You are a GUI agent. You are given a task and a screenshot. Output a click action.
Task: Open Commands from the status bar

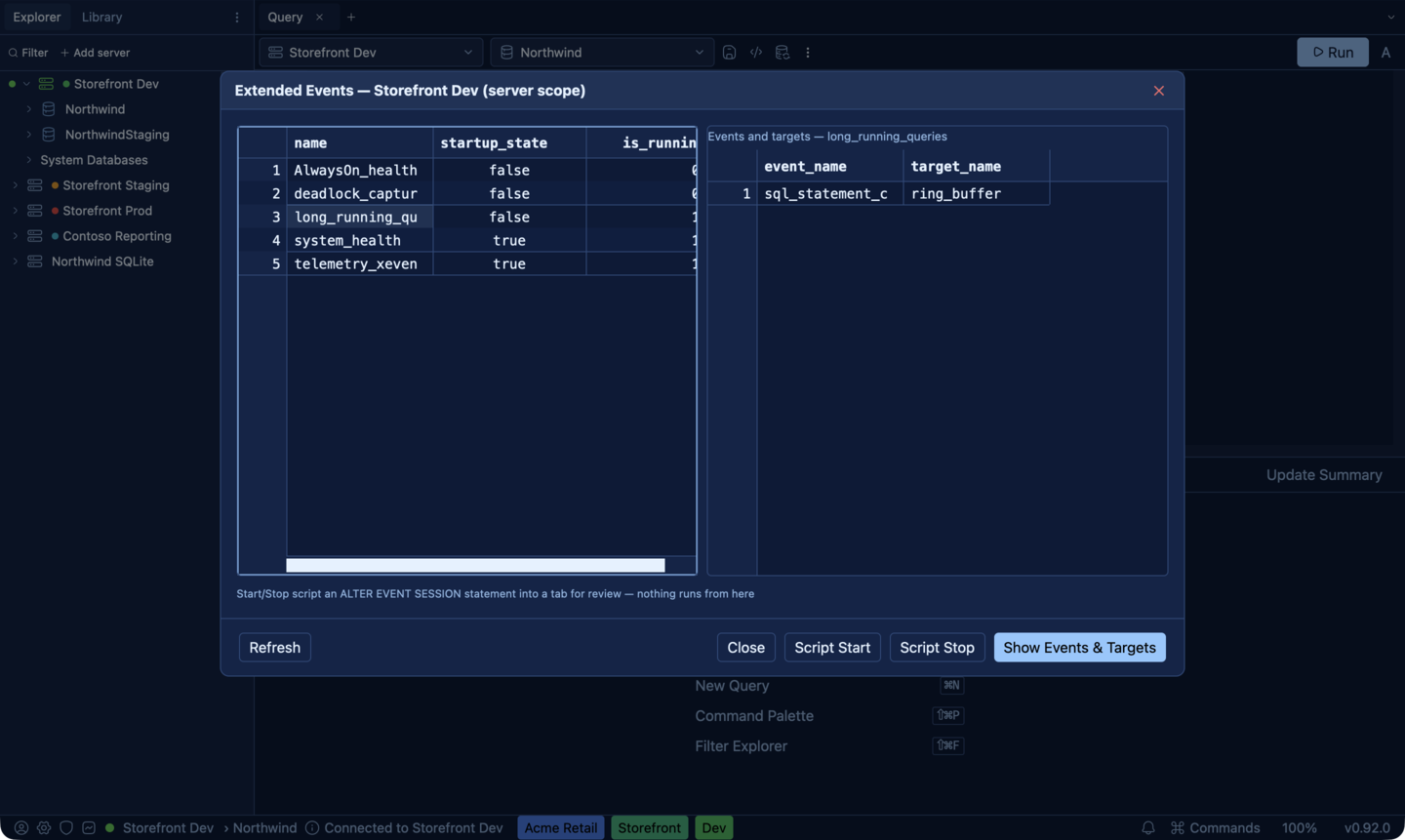(x=1215, y=827)
